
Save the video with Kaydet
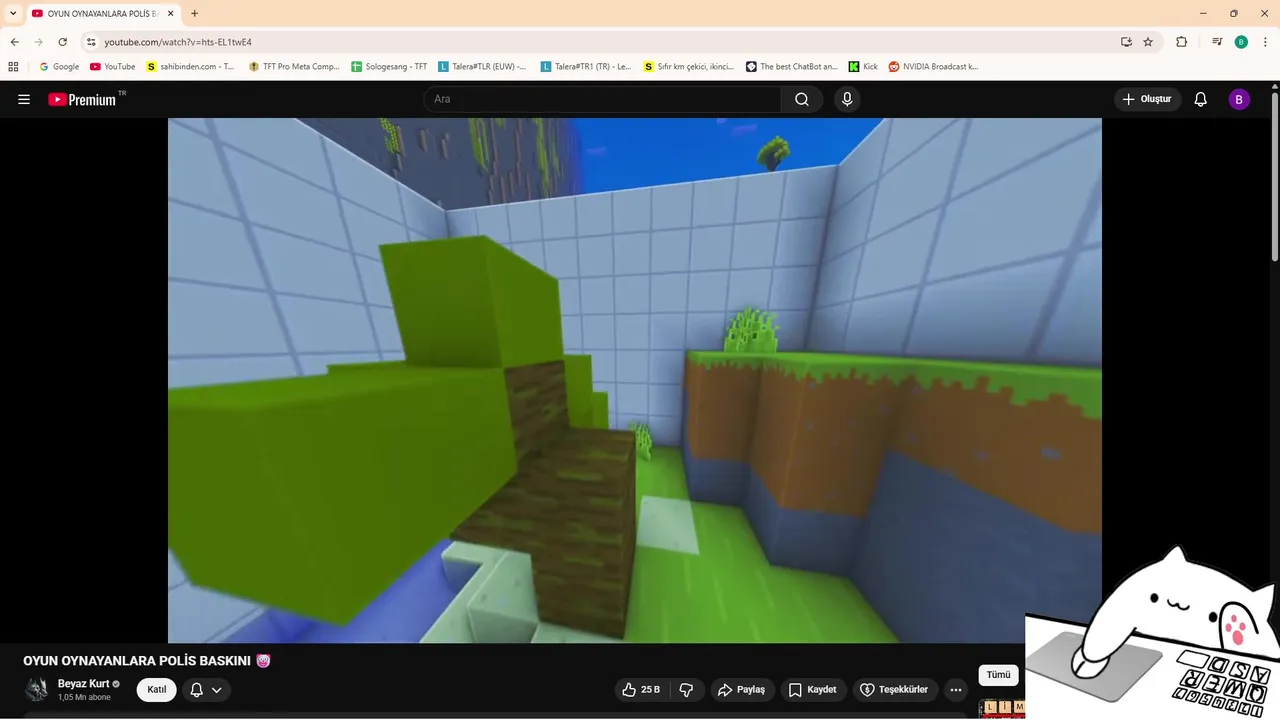pos(813,689)
